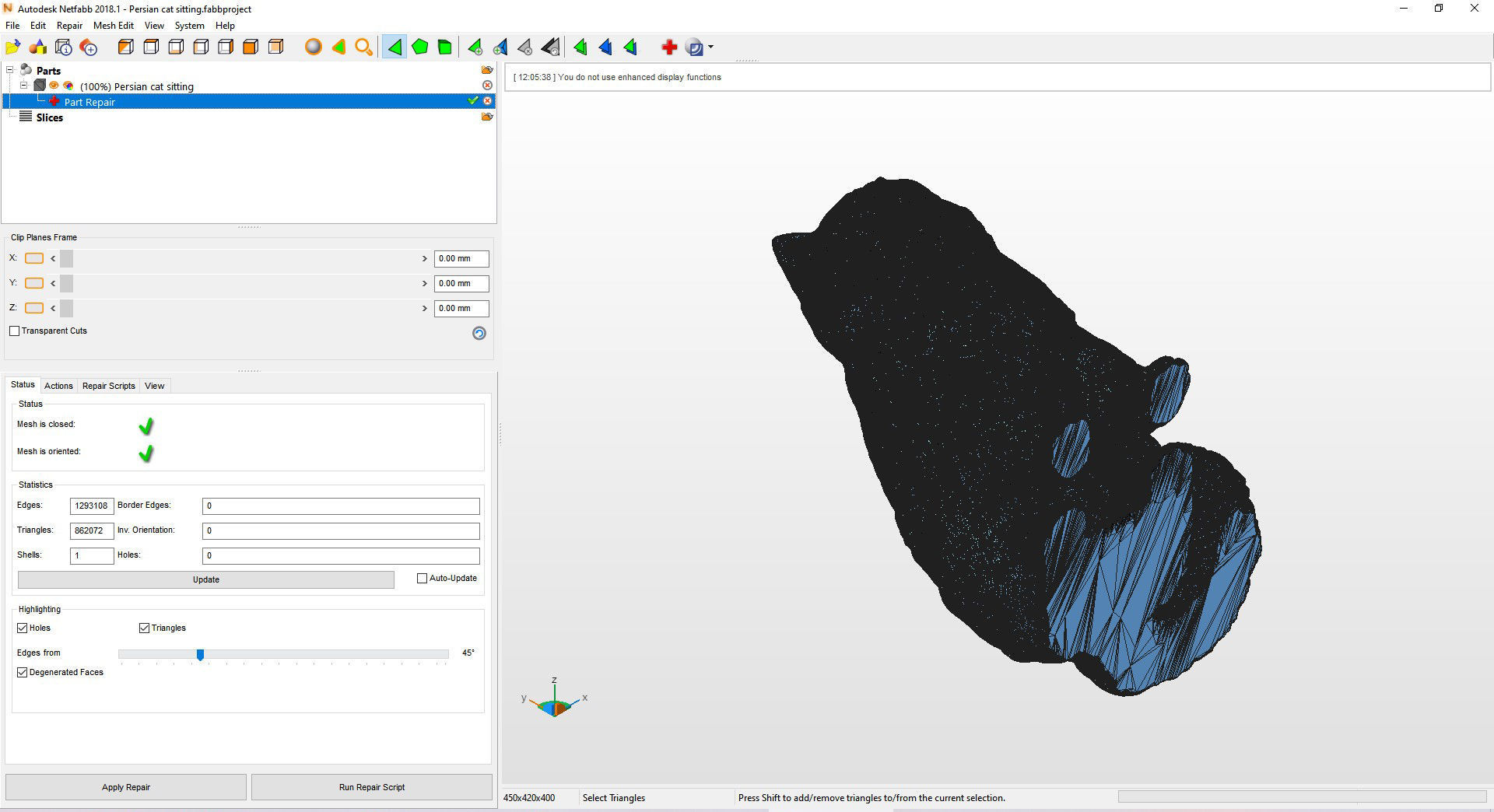This screenshot has height=812, width=1494.
Task: Toggle the Z clip plane button
Action: [34, 308]
